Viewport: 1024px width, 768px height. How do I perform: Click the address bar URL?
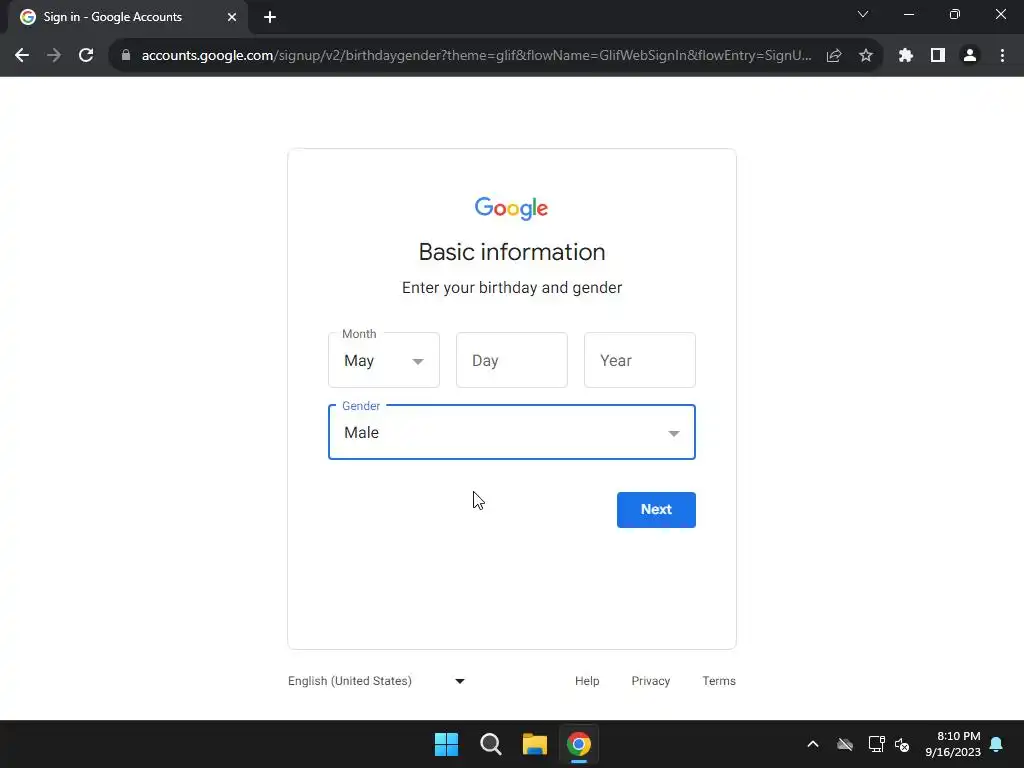(477, 56)
